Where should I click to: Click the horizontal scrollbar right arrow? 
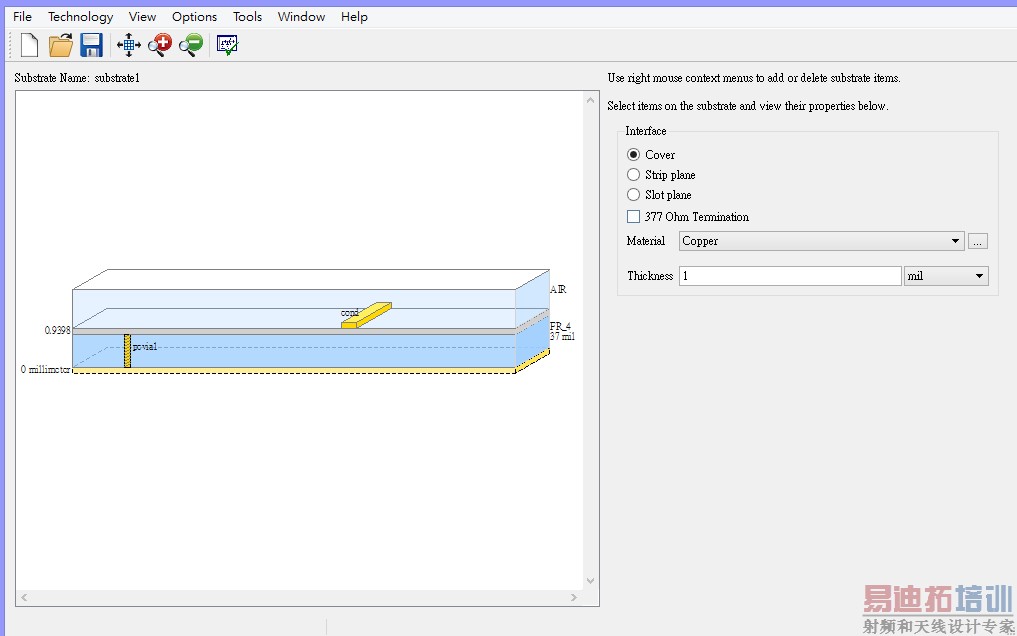574,597
